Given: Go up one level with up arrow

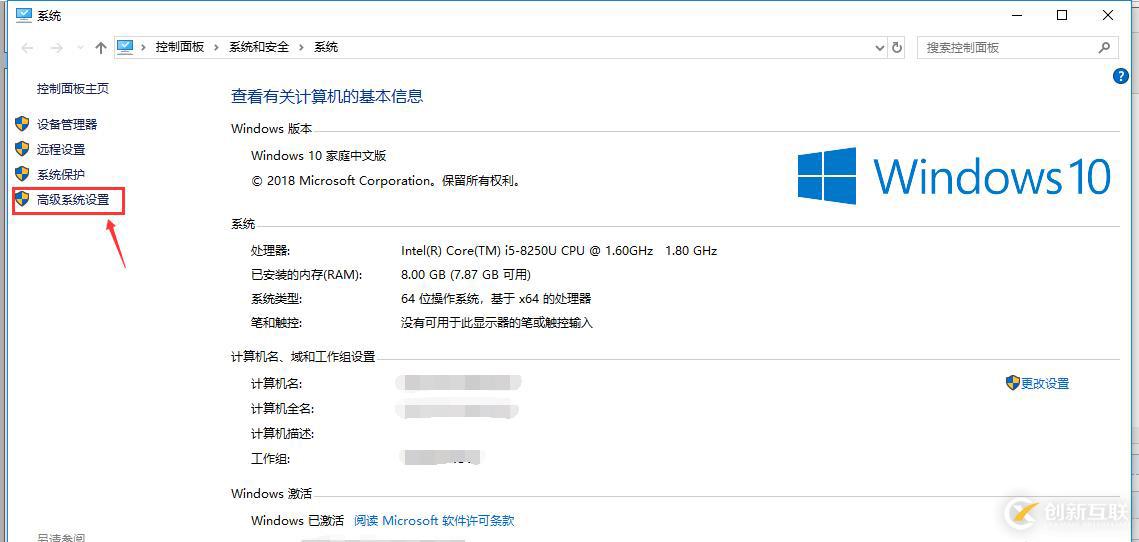Looking at the screenshot, I should tap(100, 47).
